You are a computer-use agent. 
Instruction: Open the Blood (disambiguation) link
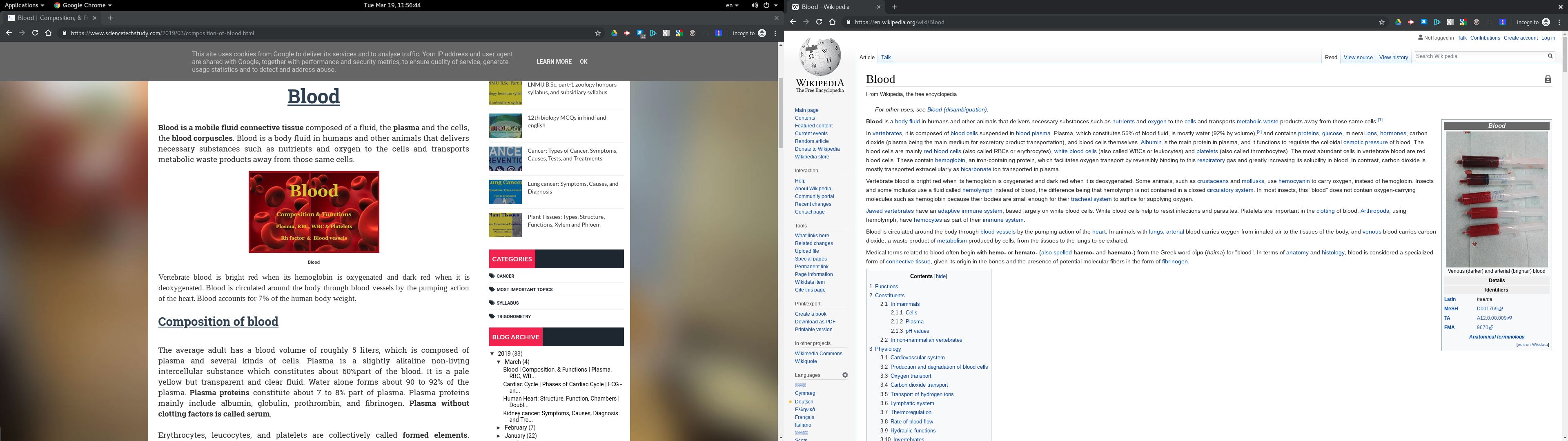pyautogui.click(x=956, y=110)
